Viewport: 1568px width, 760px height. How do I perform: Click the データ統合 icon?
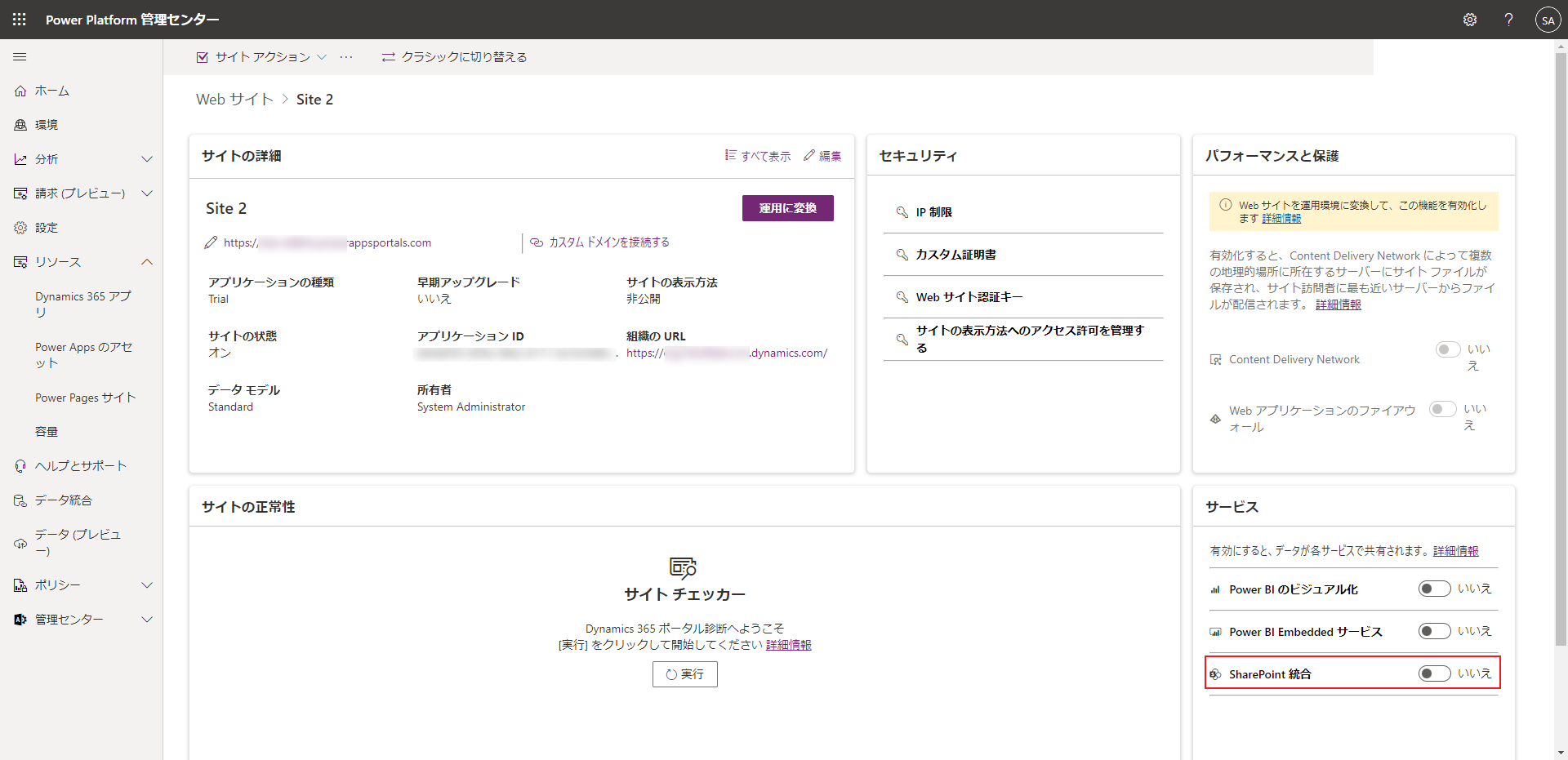20,500
